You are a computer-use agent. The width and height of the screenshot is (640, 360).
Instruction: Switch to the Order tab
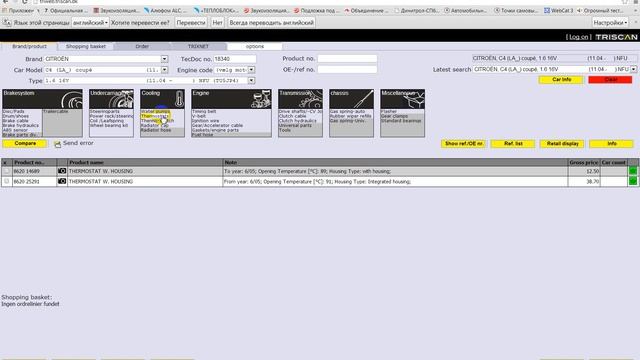coord(142,47)
